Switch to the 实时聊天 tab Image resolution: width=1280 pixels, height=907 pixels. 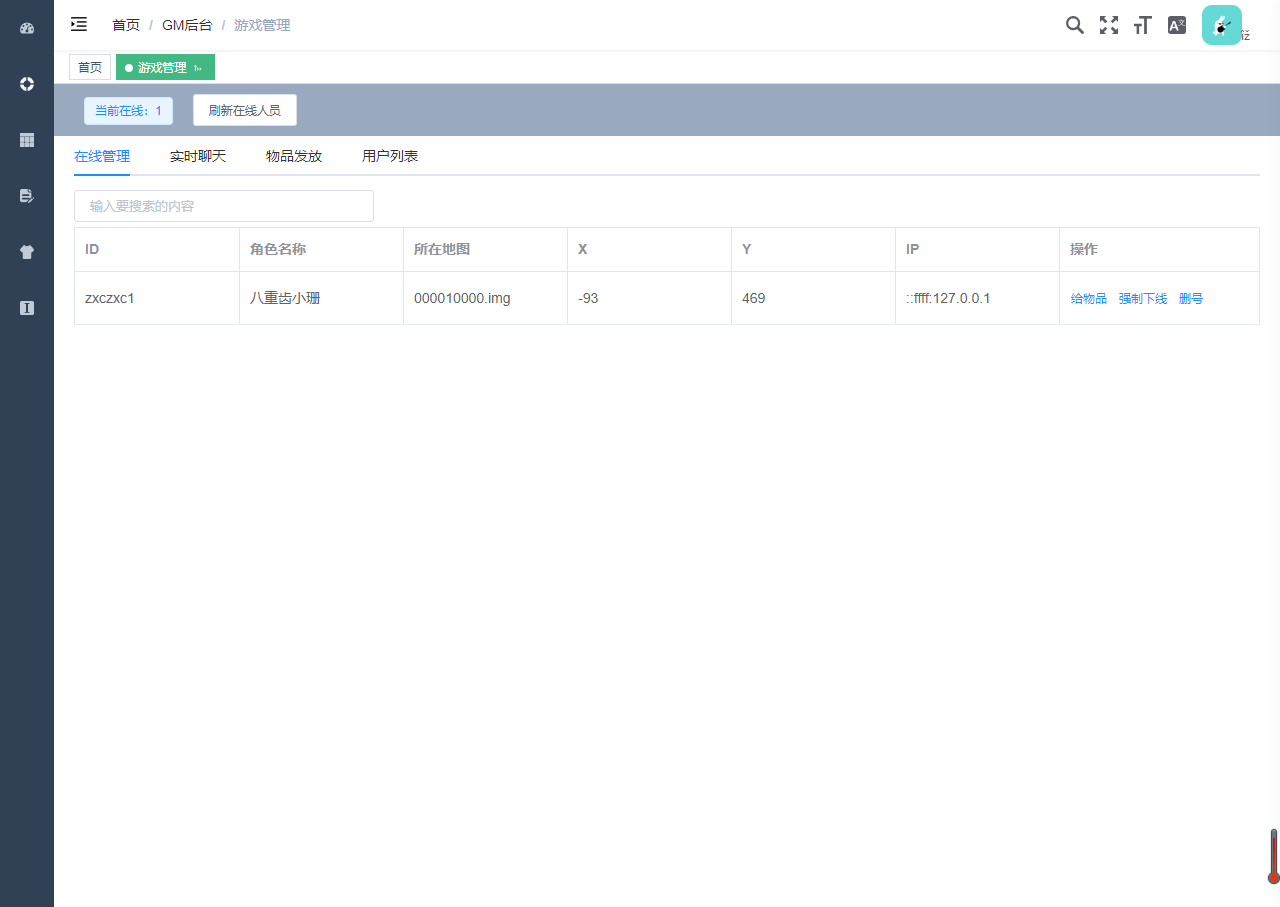tap(198, 156)
